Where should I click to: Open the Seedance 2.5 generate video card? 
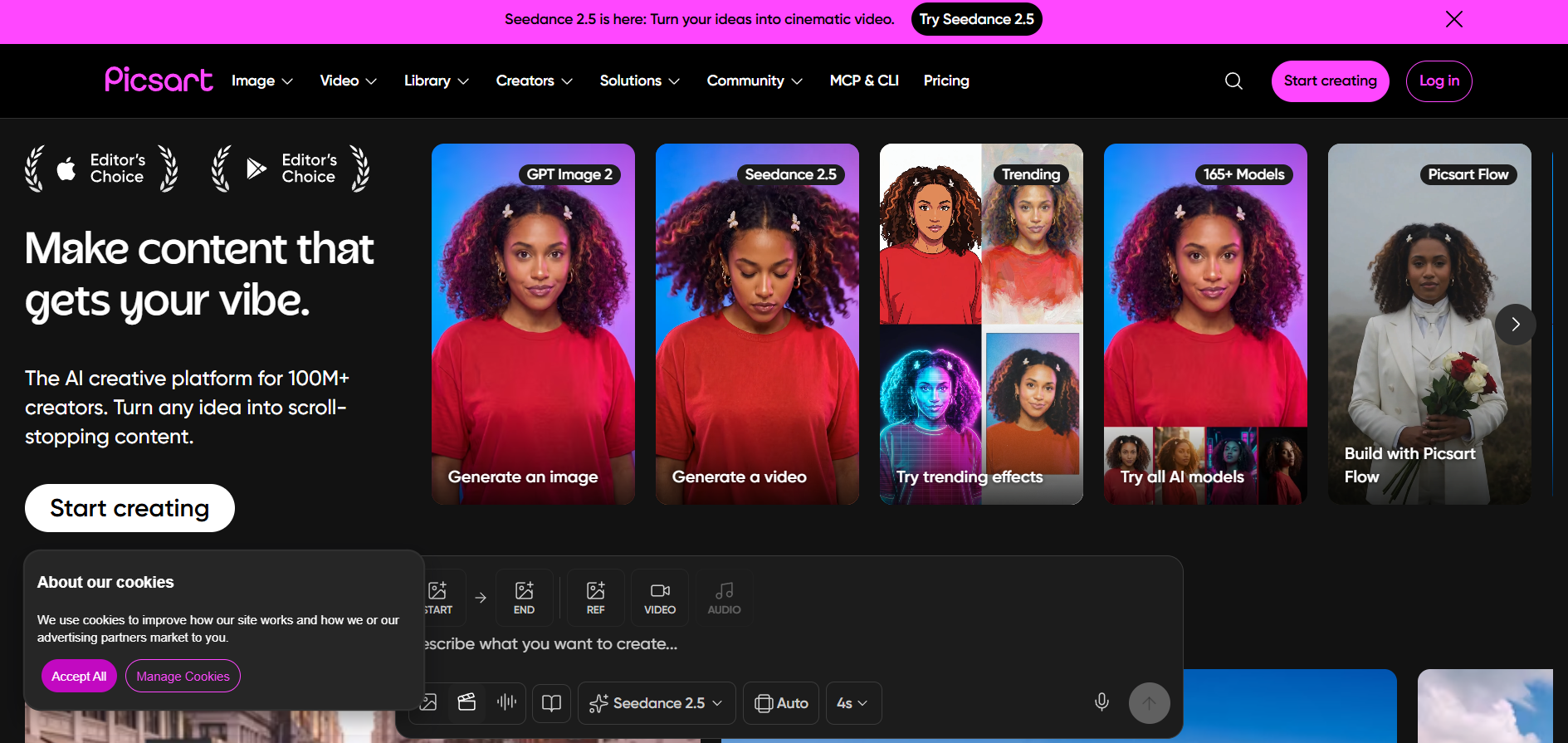coord(757,324)
